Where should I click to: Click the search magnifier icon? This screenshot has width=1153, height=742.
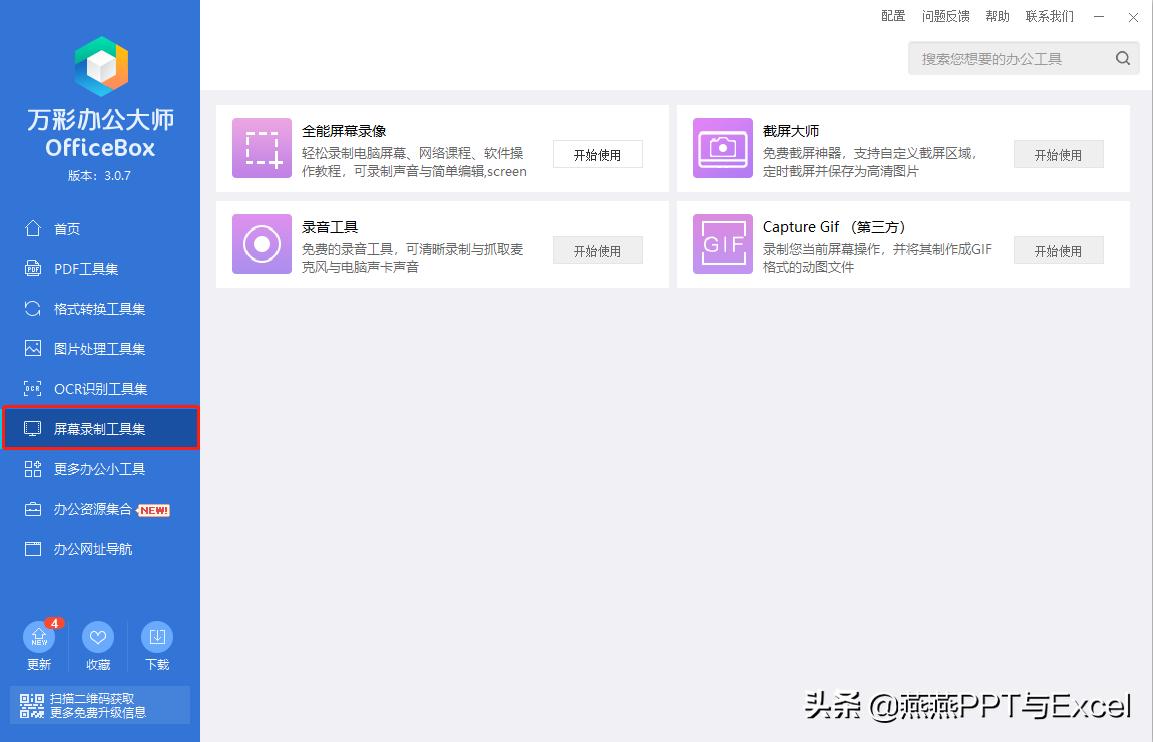tap(1122, 58)
